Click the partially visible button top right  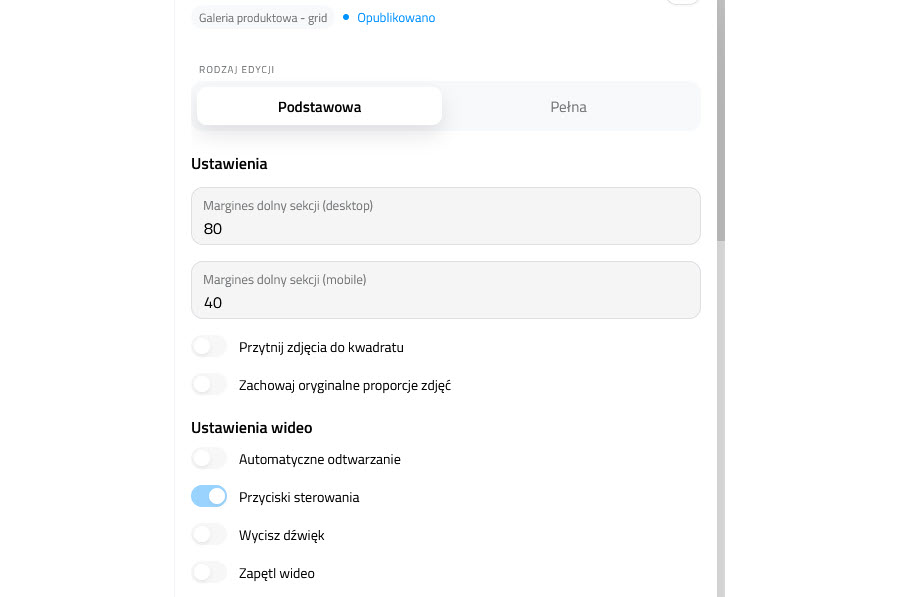point(683,2)
